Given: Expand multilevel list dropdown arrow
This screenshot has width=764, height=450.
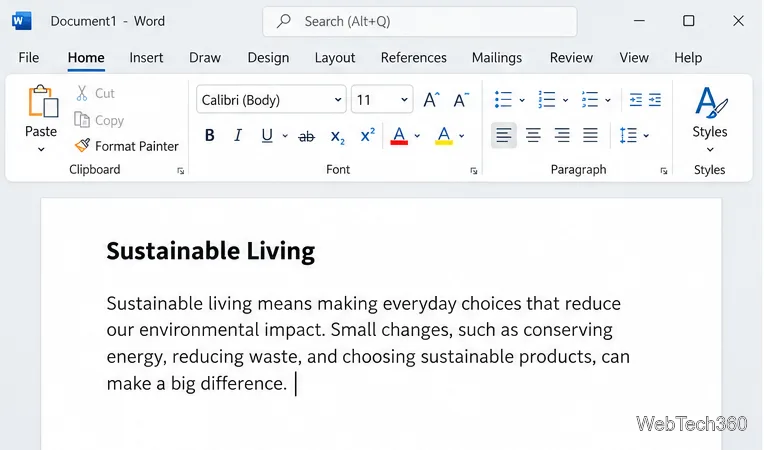Looking at the screenshot, I should pyautogui.click(x=608, y=100).
